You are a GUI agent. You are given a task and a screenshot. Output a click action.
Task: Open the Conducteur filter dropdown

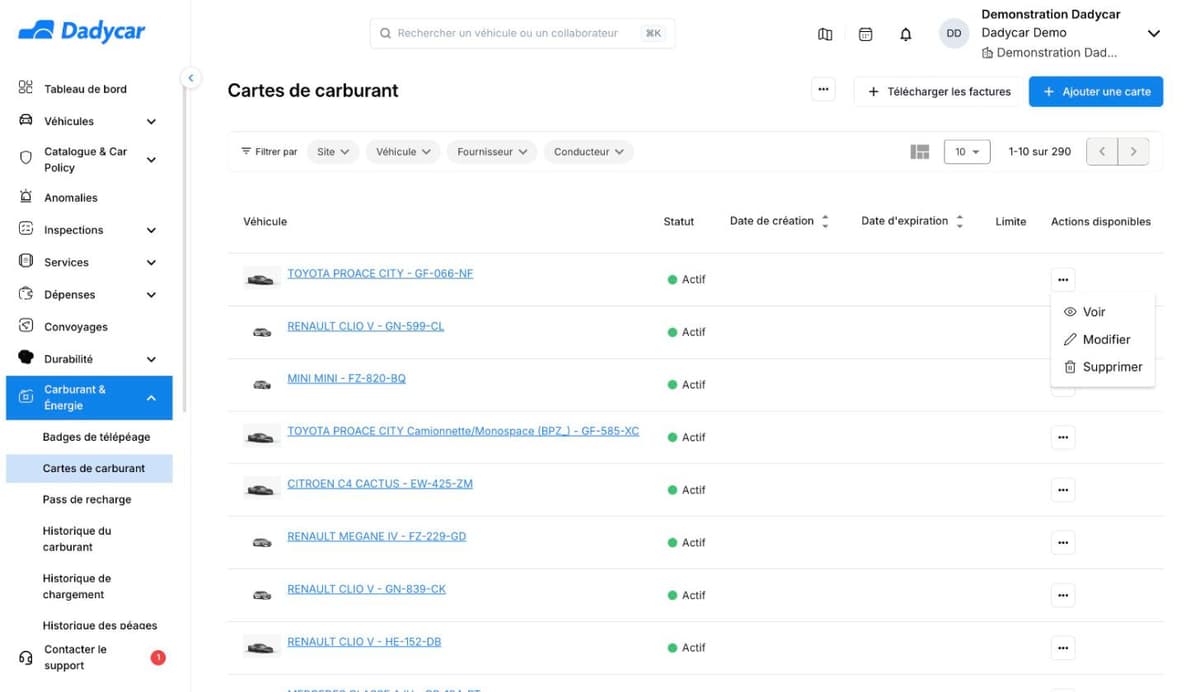click(x=589, y=152)
